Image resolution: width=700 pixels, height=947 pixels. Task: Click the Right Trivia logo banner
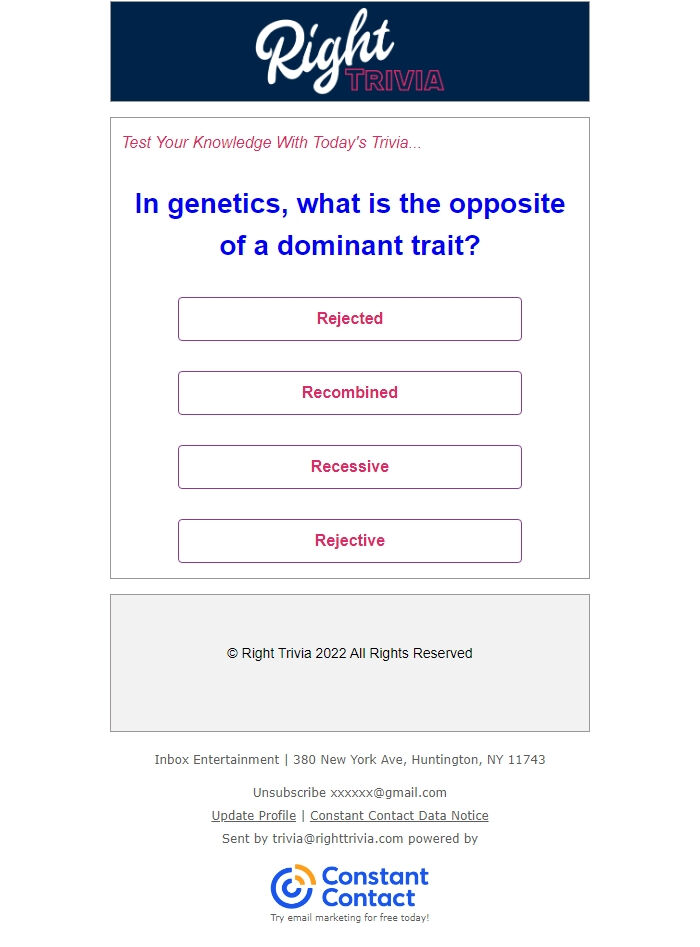pyautogui.click(x=350, y=51)
